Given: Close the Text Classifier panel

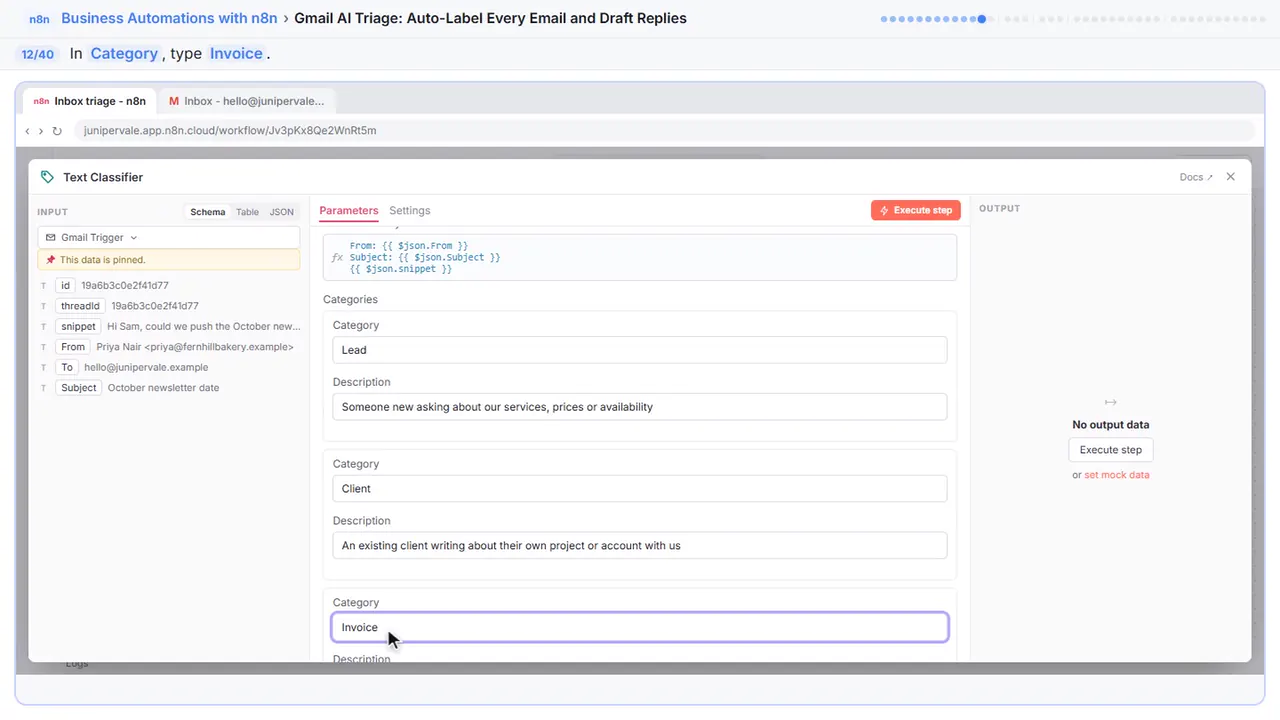Looking at the screenshot, I should [1231, 177].
